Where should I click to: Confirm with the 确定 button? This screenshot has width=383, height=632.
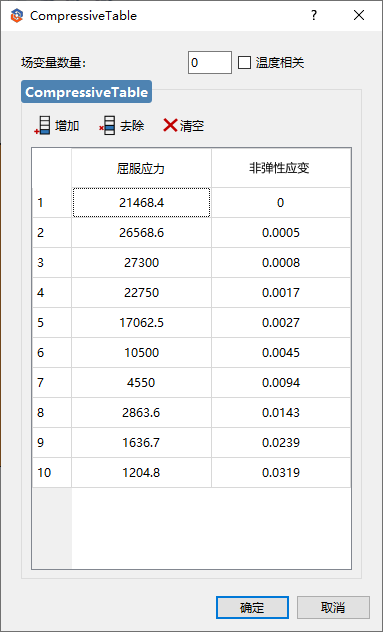point(252,607)
